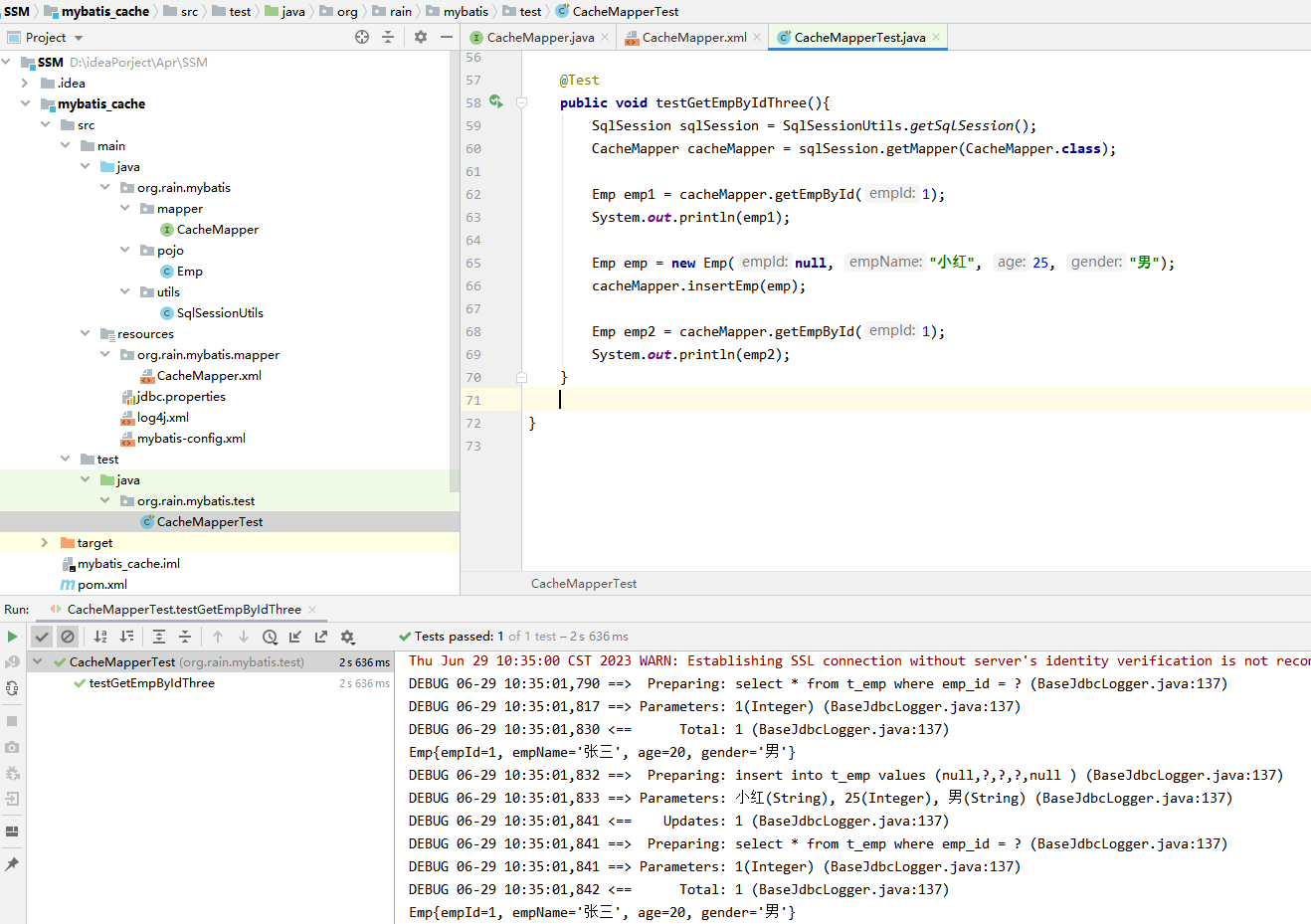Collapse all test results

pos(185,637)
